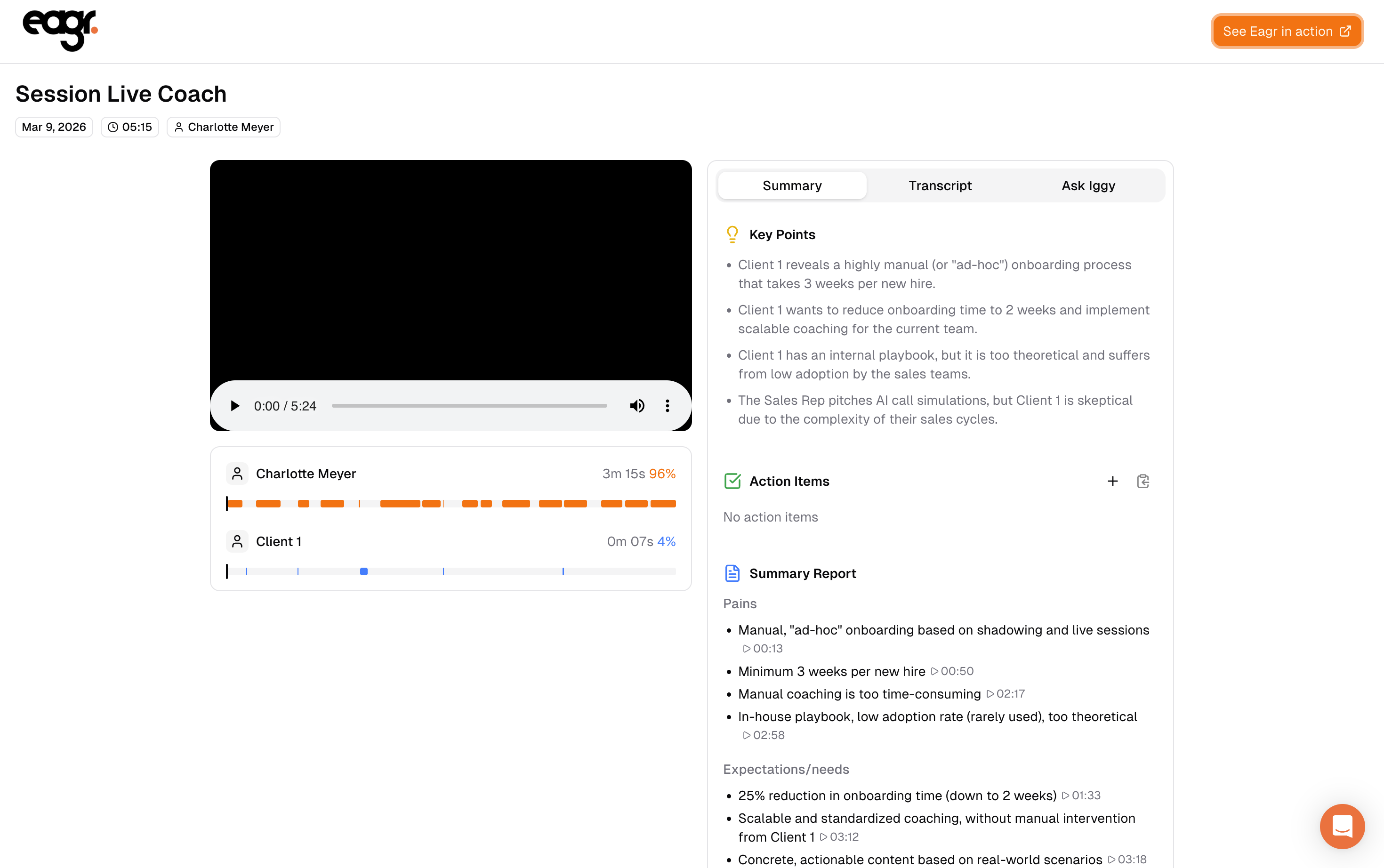Jump to timestamp 00:50
1384x868 pixels.
tap(952, 671)
